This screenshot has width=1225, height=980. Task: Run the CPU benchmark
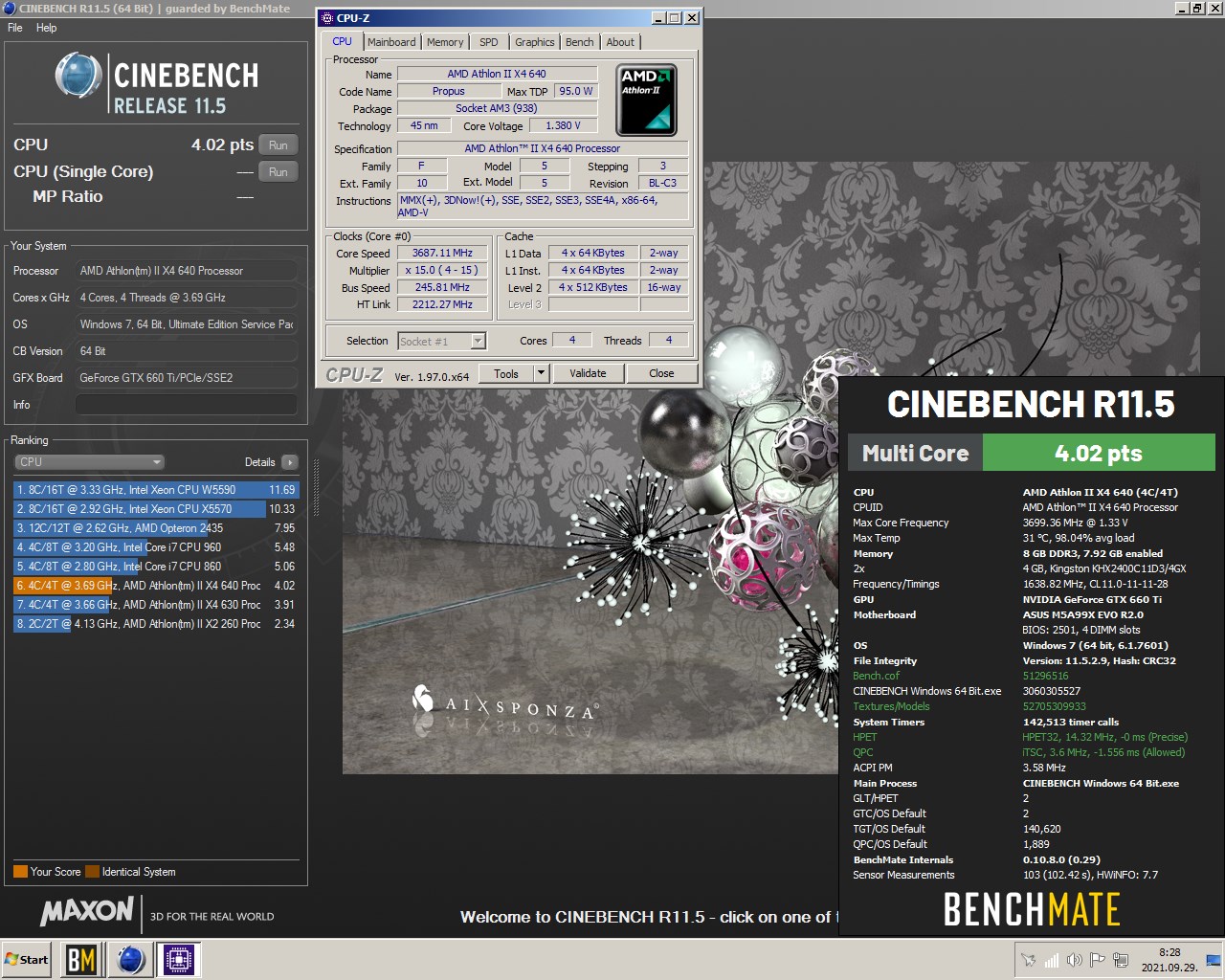point(278,145)
